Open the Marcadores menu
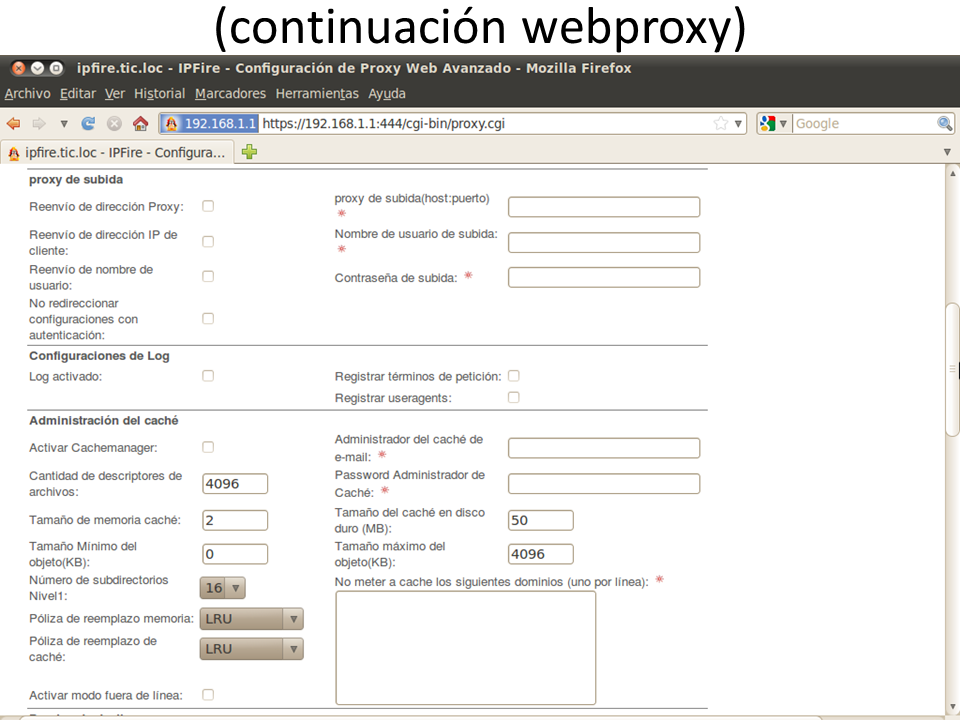The image size is (960, 720). coord(230,94)
